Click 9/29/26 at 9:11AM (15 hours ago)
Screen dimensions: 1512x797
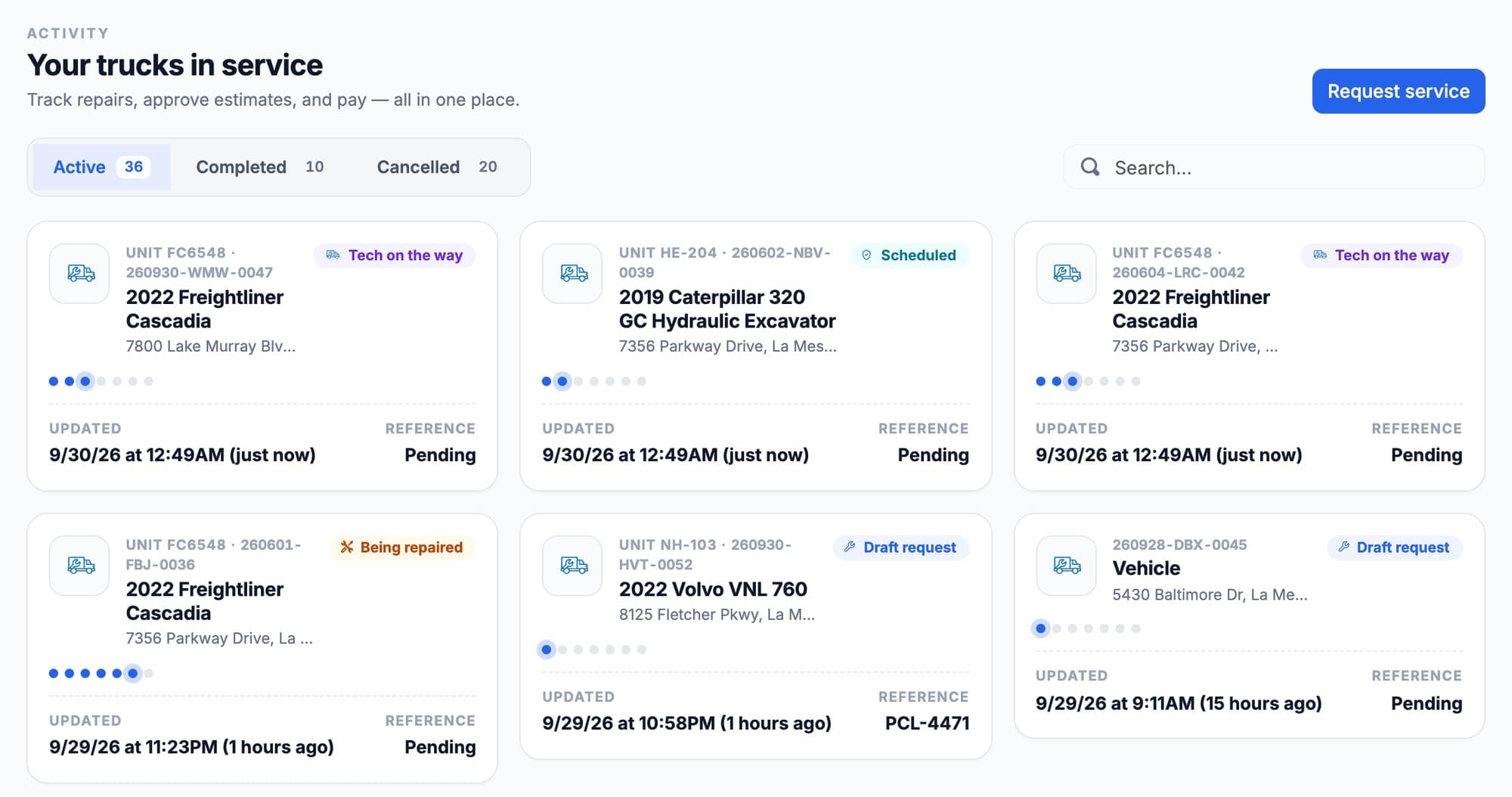coord(1179,703)
